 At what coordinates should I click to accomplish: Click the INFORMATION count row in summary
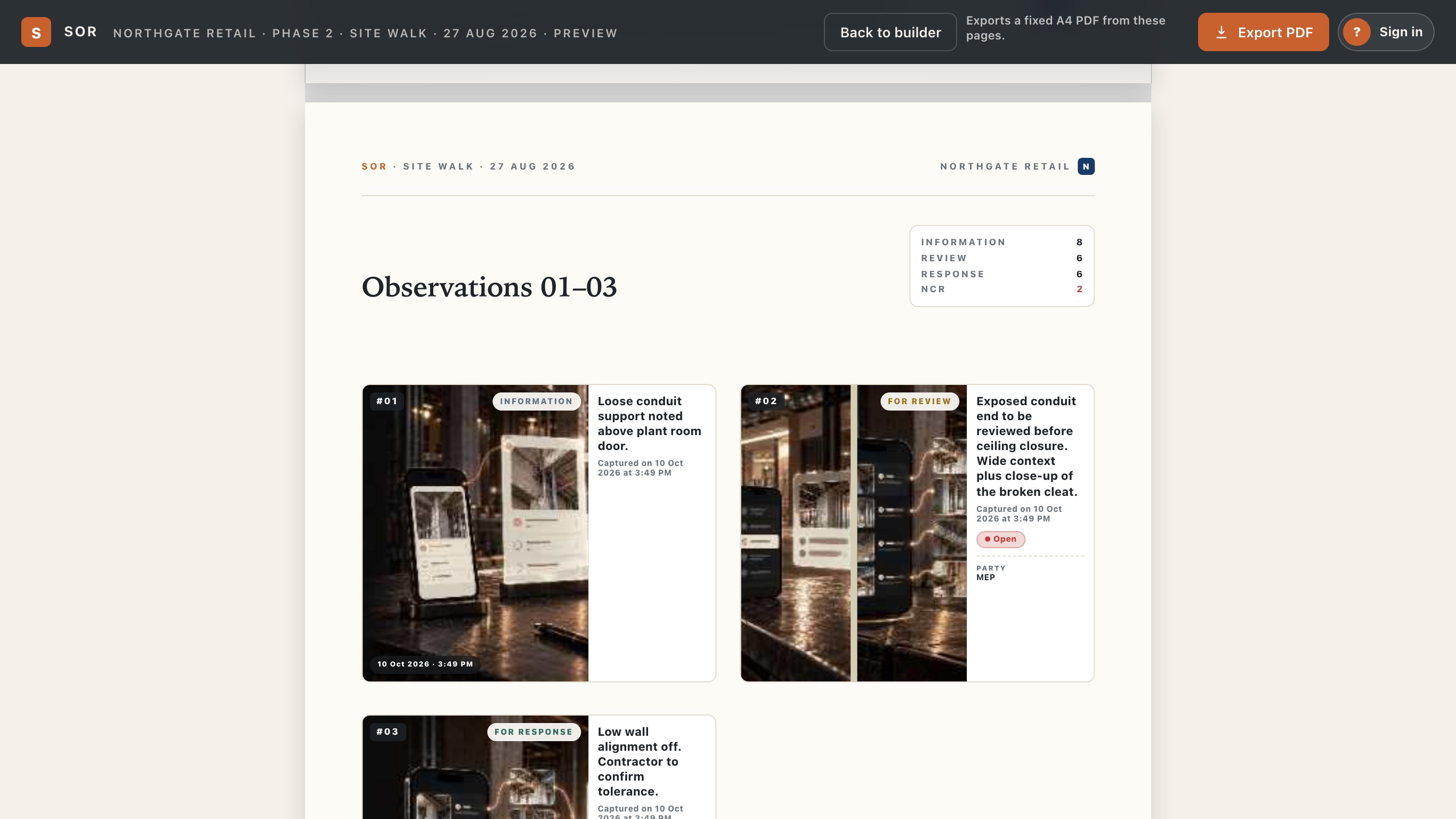(x=1001, y=242)
